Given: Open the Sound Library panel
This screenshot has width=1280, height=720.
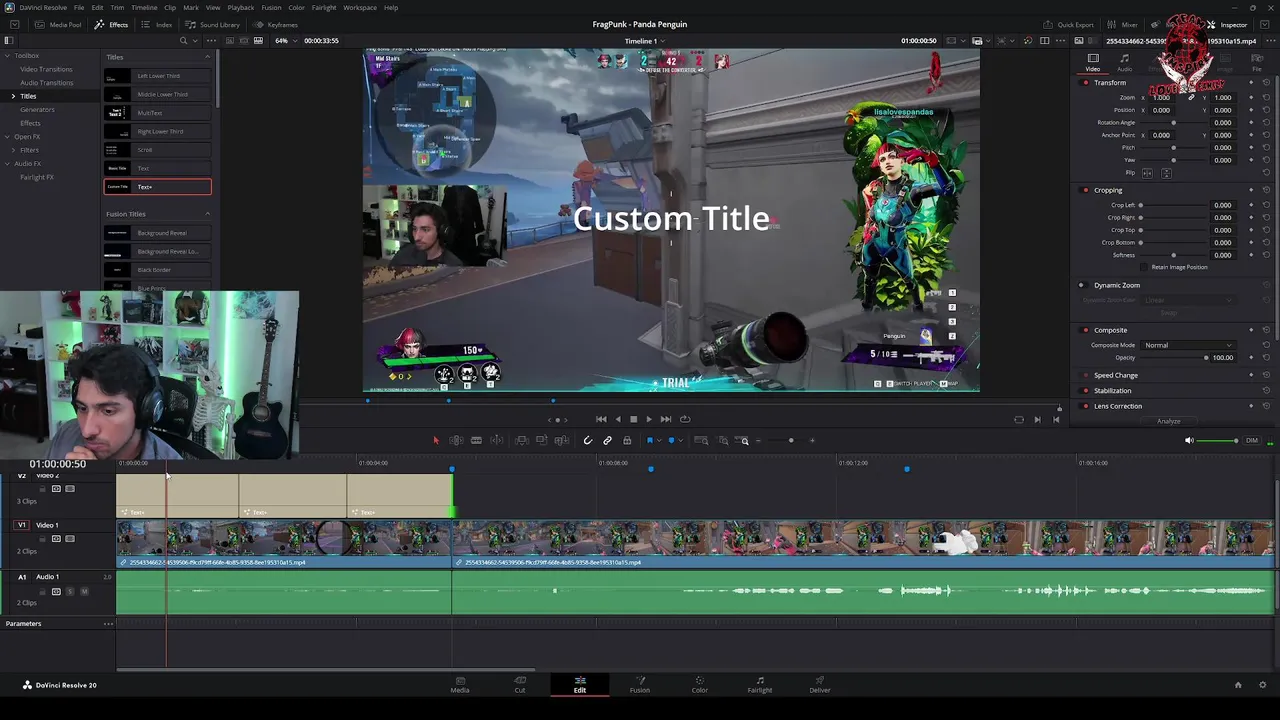Looking at the screenshot, I should pyautogui.click(x=212, y=24).
